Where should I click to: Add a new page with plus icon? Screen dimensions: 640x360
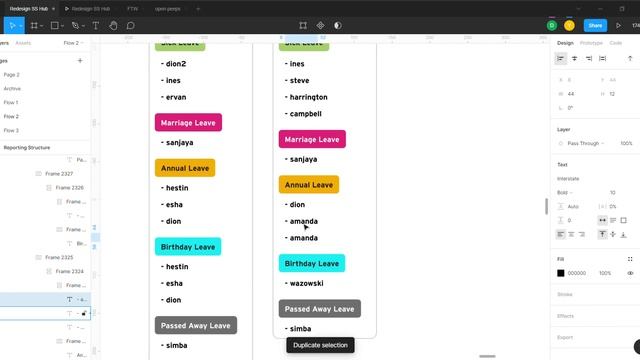point(80,60)
